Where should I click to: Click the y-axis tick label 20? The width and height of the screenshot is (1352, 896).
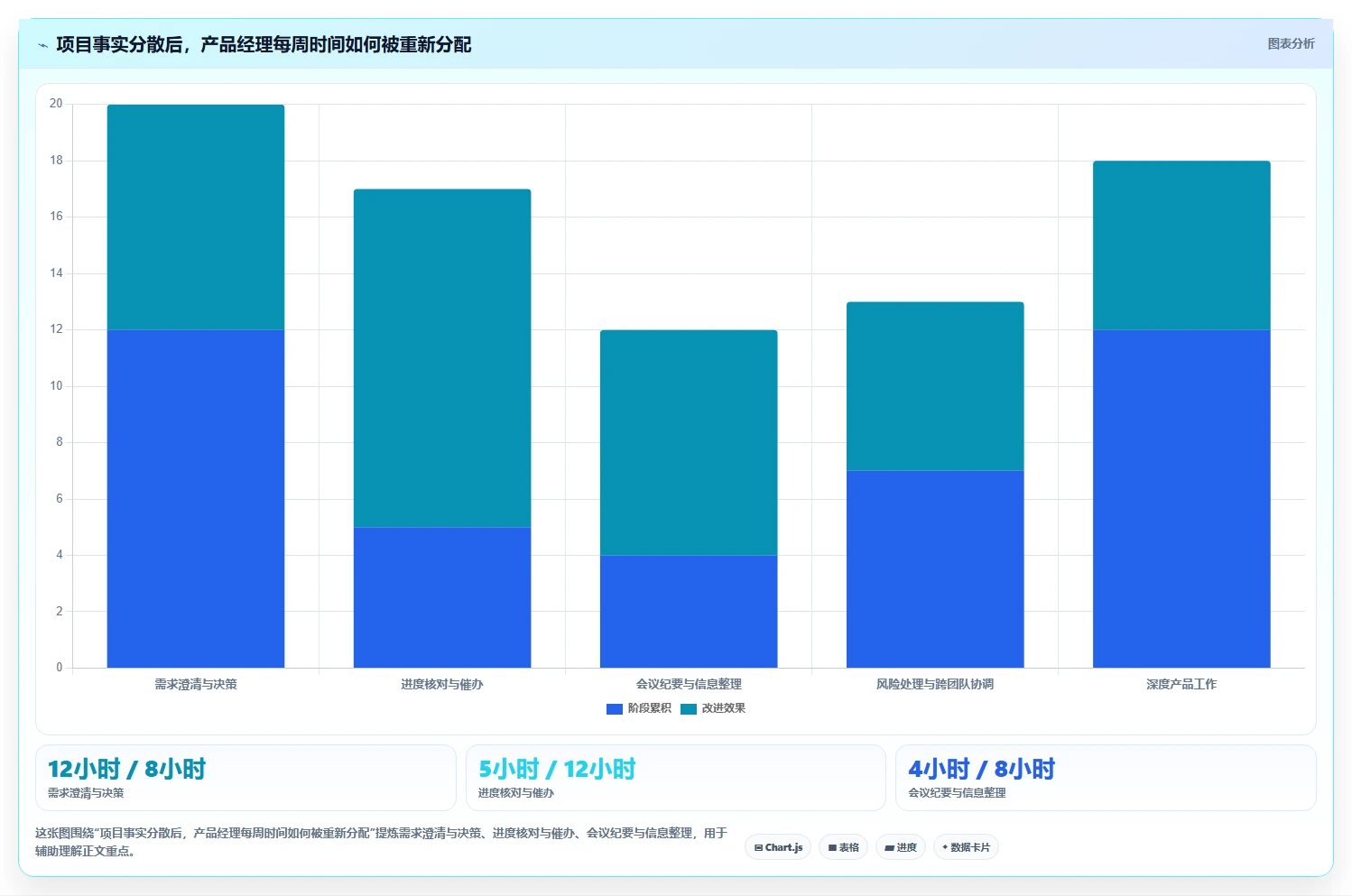click(56, 104)
